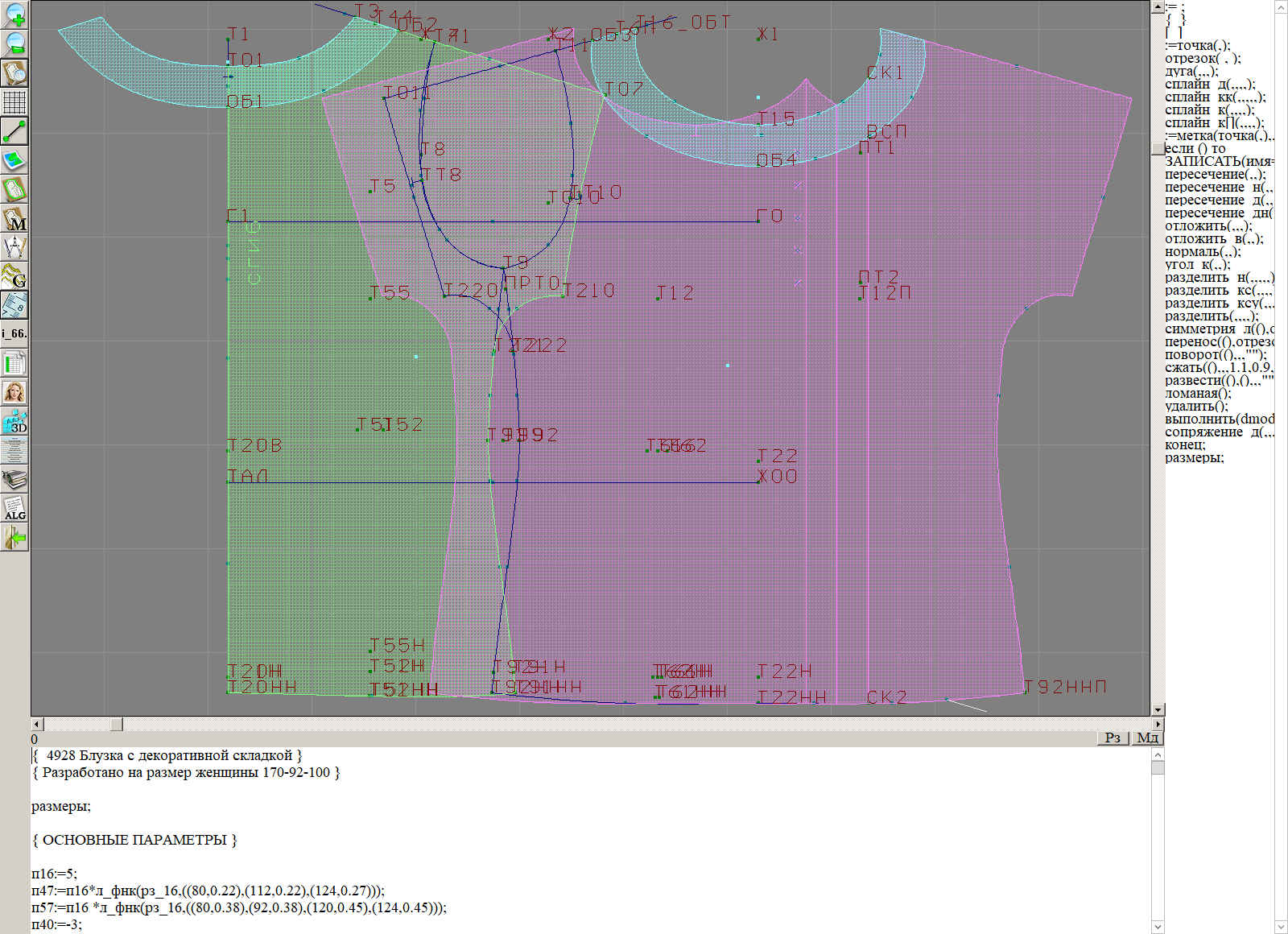Open the pattern with M icon
Image resolution: width=1288 pixels, height=934 pixels.
click(14, 219)
